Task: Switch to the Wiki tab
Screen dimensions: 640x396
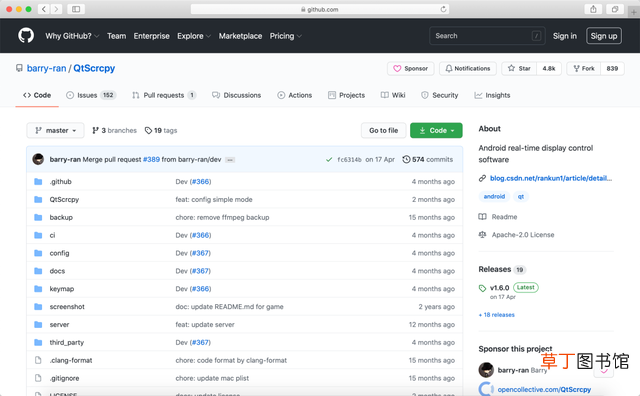Action: (393, 95)
